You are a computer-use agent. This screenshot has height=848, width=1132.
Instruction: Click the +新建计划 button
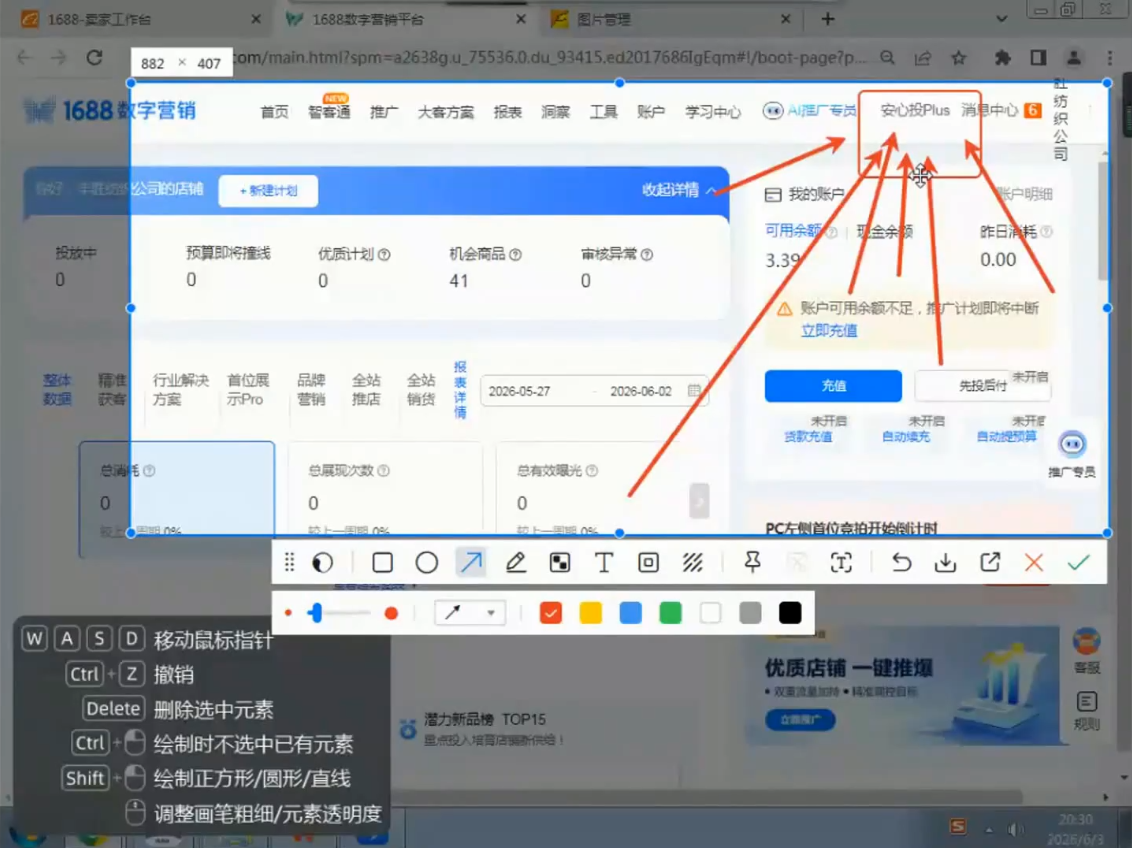point(268,191)
